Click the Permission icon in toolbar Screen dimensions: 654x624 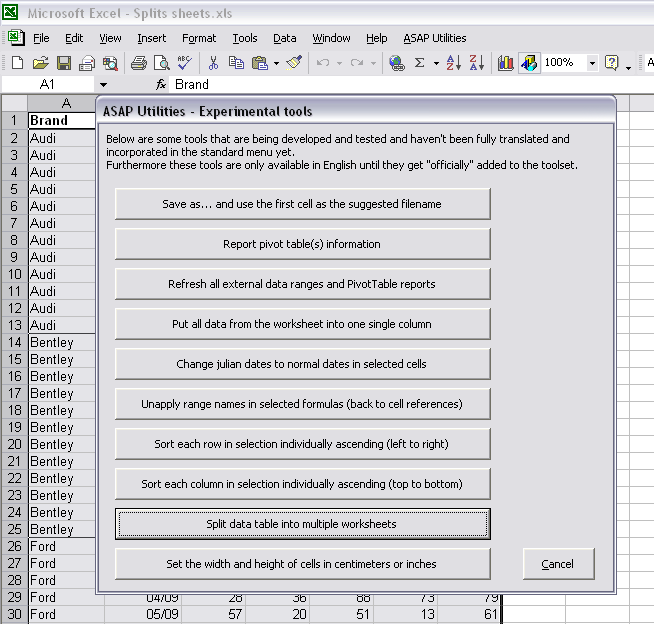pyautogui.click(x=87, y=63)
